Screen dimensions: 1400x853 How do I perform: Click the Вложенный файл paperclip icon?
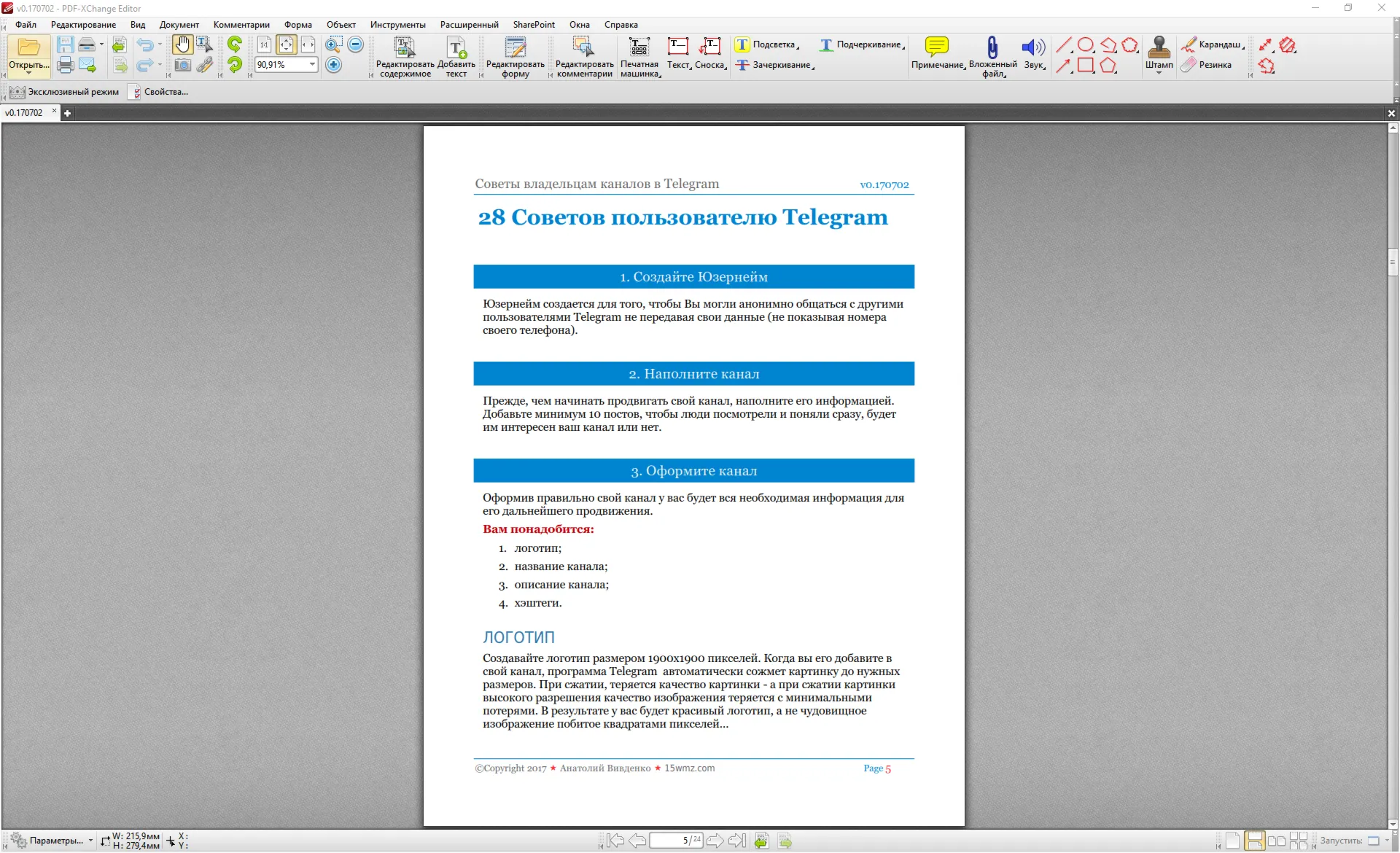point(992,47)
